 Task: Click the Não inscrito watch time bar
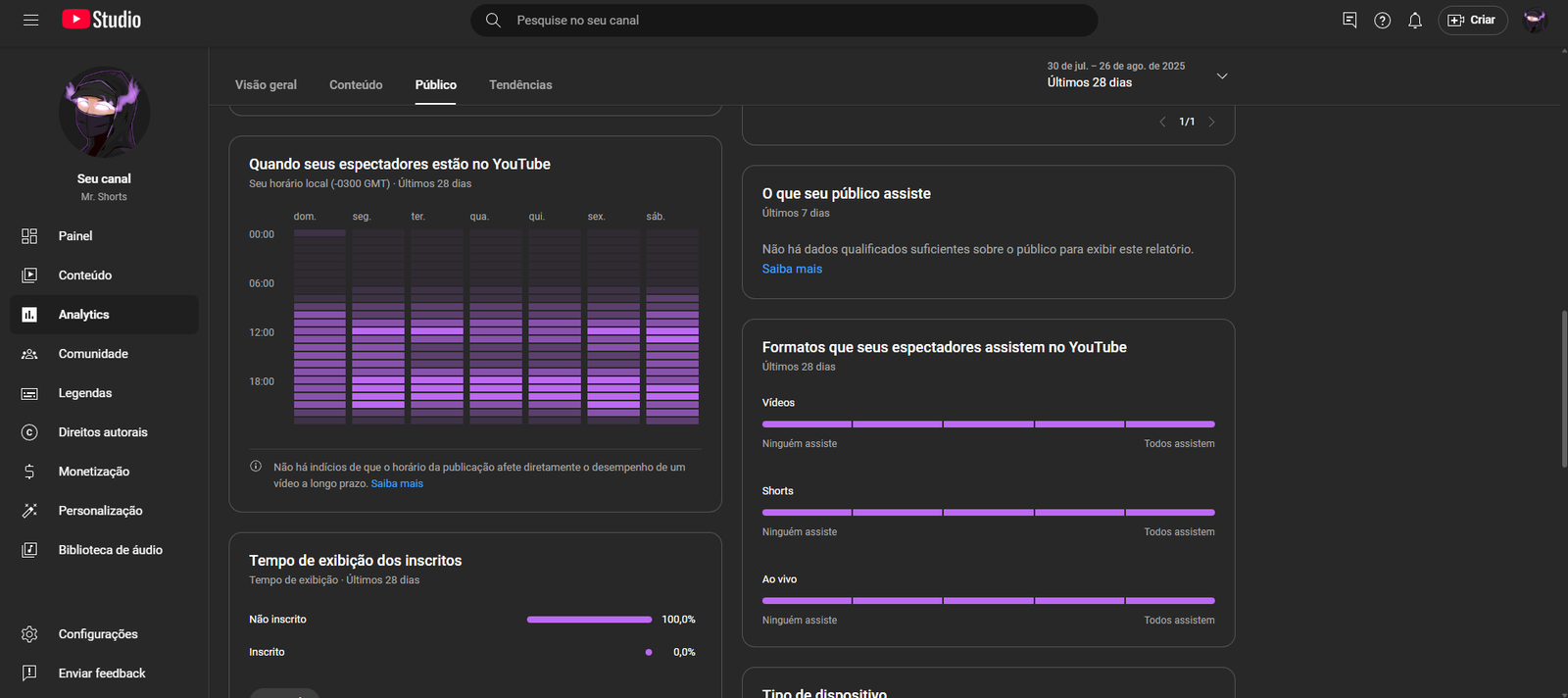pyautogui.click(x=589, y=620)
